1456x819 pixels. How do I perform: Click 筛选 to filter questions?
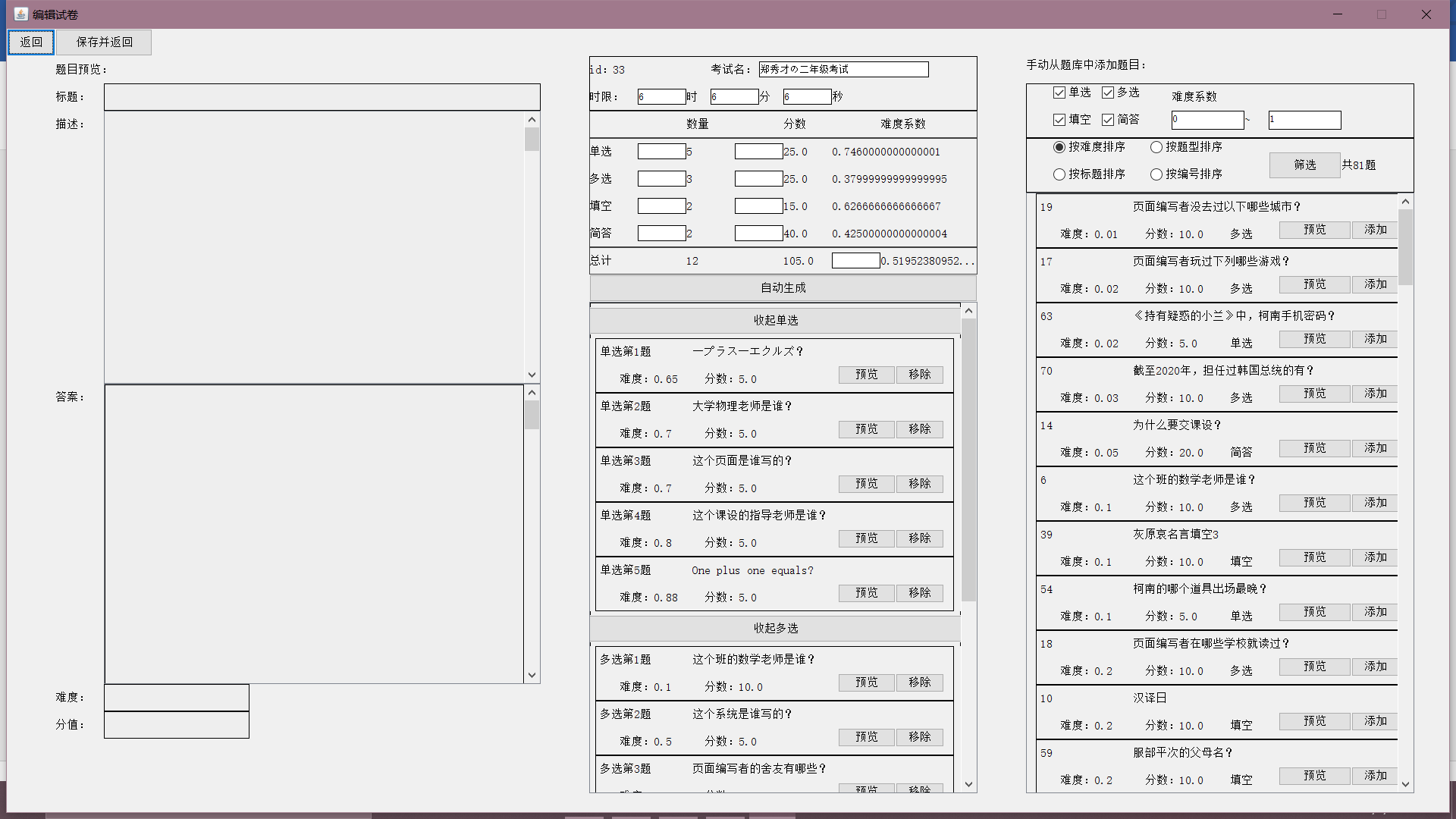point(1304,165)
